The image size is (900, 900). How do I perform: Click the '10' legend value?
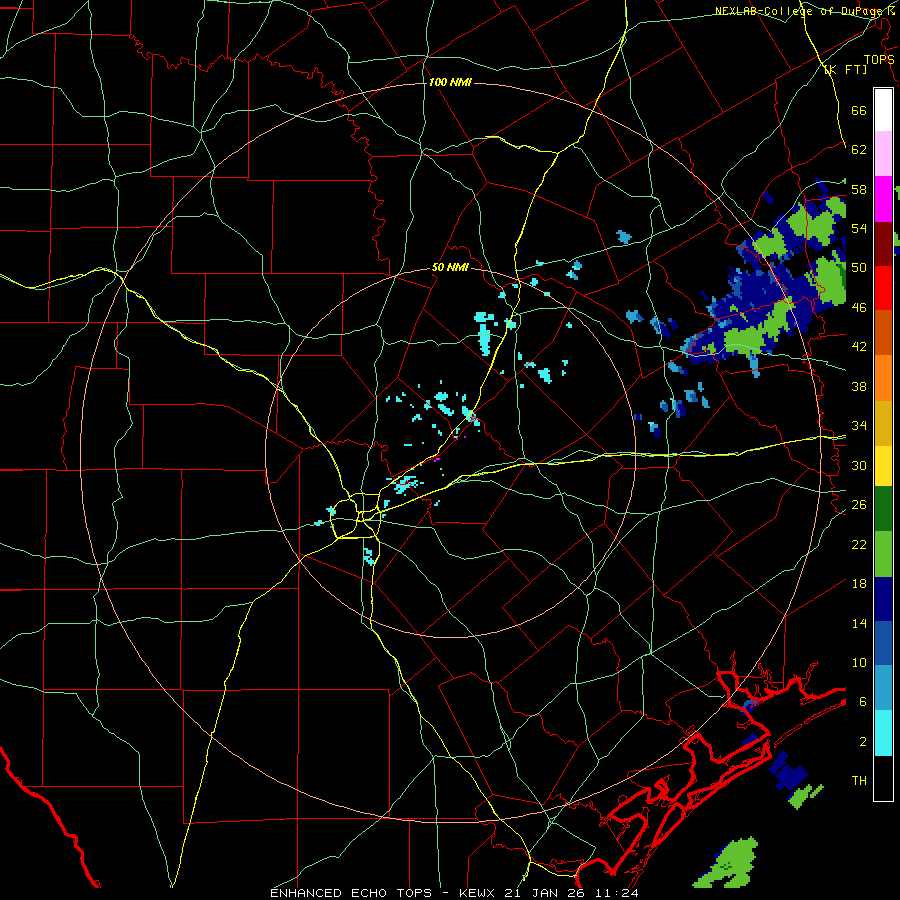(859, 663)
